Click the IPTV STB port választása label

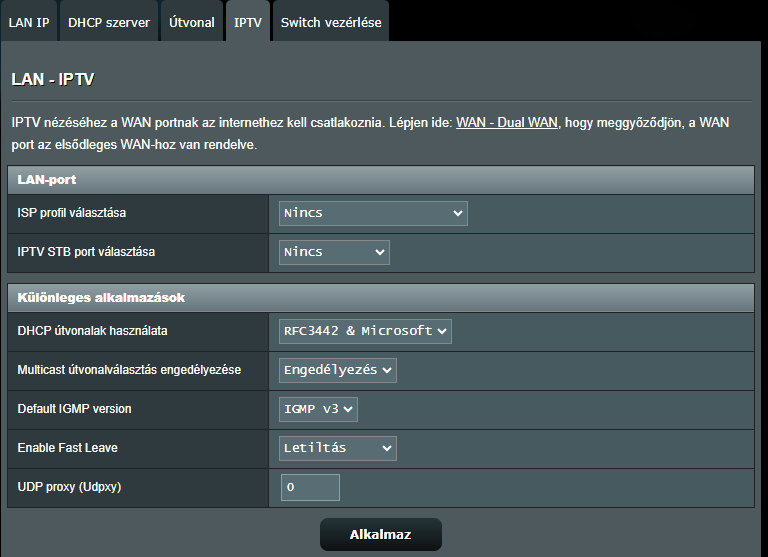(x=86, y=252)
